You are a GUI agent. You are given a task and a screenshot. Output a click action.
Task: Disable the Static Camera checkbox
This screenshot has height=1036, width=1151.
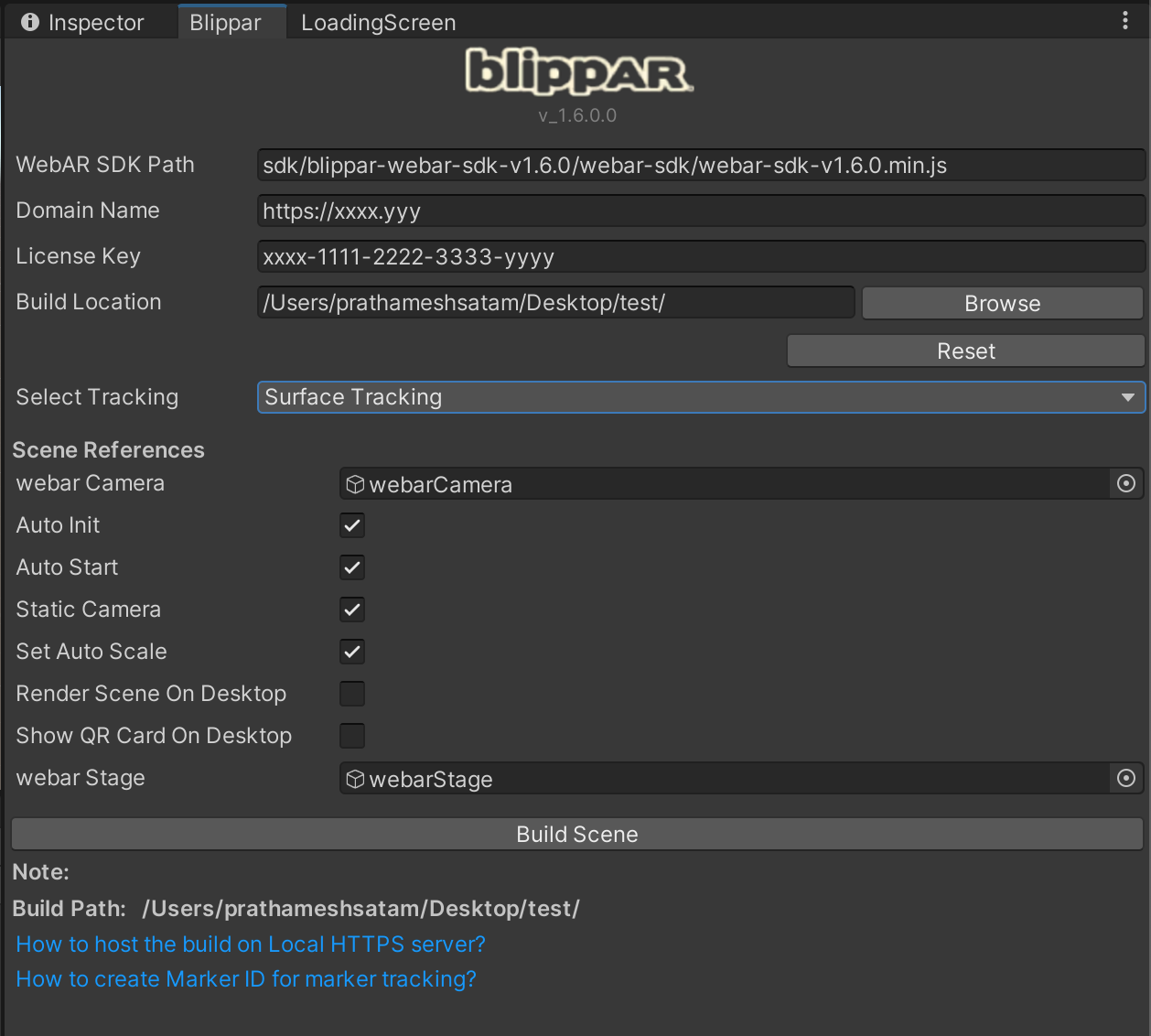[352, 610]
